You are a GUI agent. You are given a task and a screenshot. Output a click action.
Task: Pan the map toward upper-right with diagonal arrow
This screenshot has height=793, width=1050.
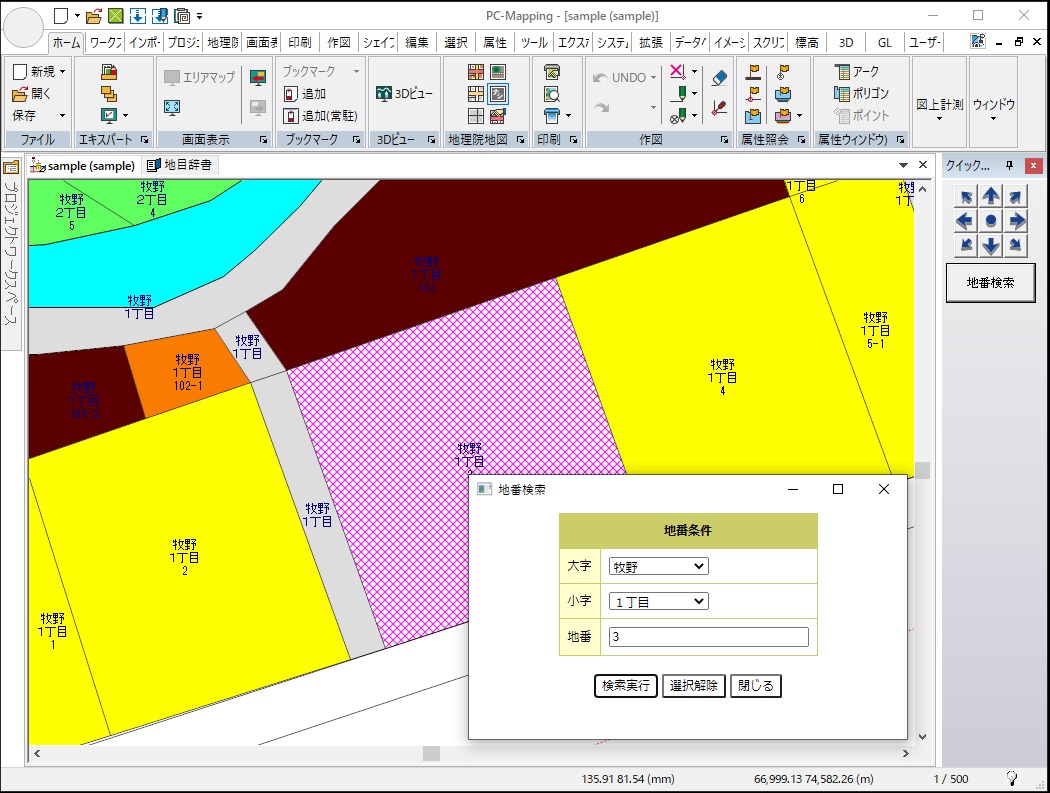pos(1017,196)
